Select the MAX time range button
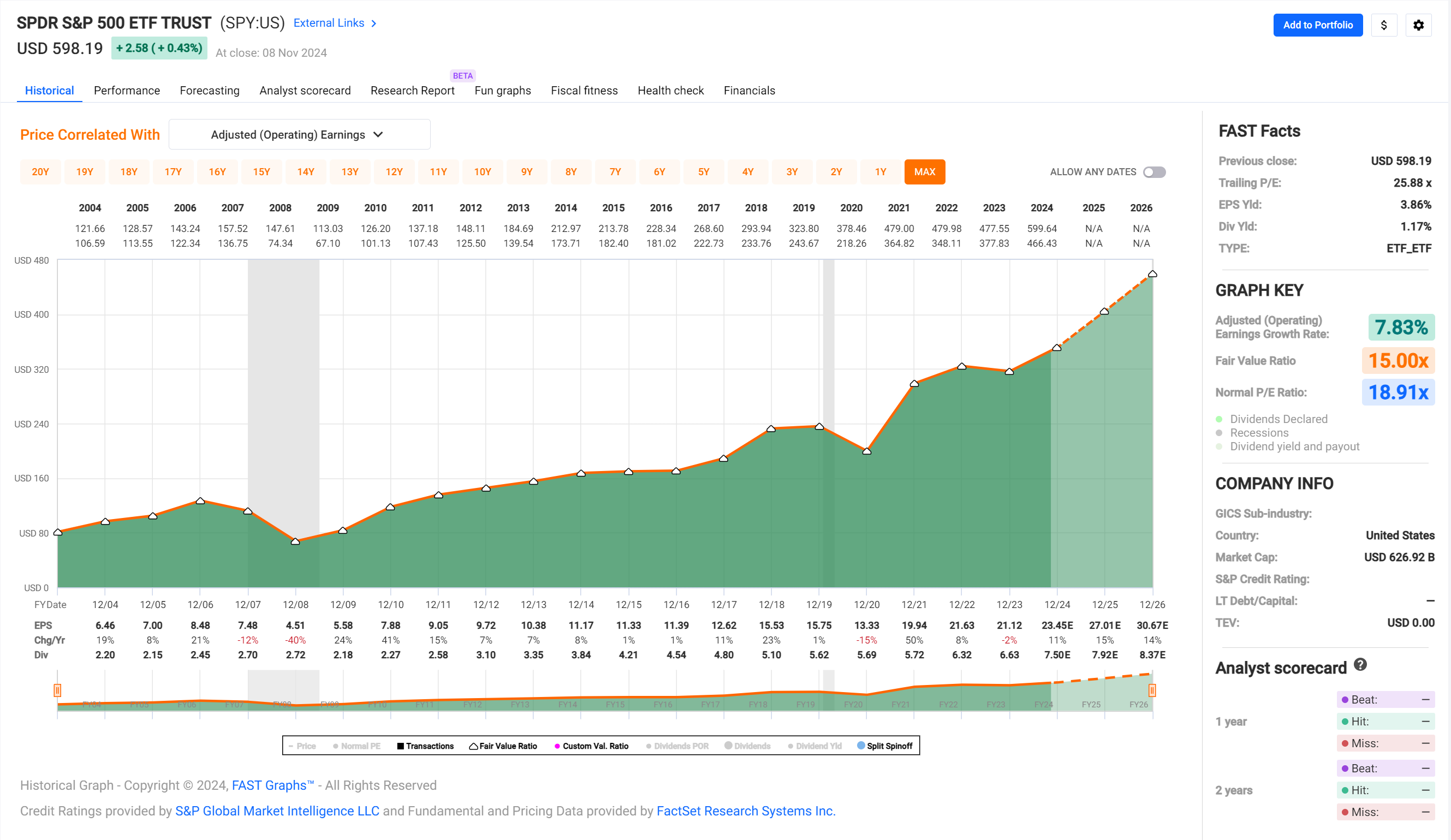This screenshot has width=1451, height=840. (x=925, y=172)
